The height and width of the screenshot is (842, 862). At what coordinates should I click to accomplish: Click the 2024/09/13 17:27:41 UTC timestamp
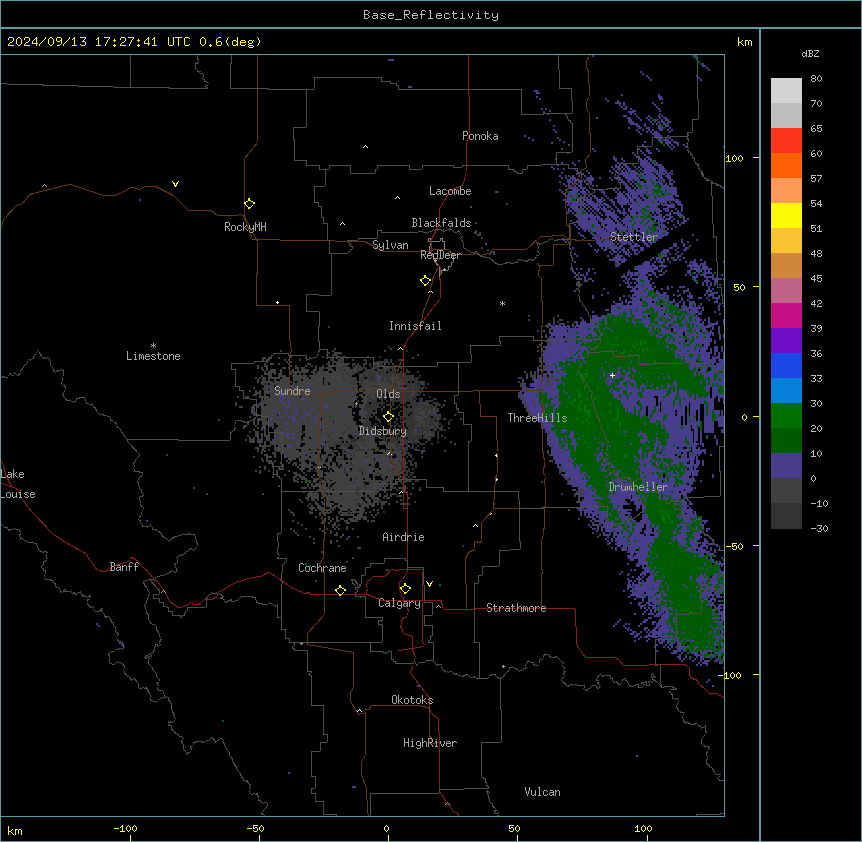click(99, 42)
